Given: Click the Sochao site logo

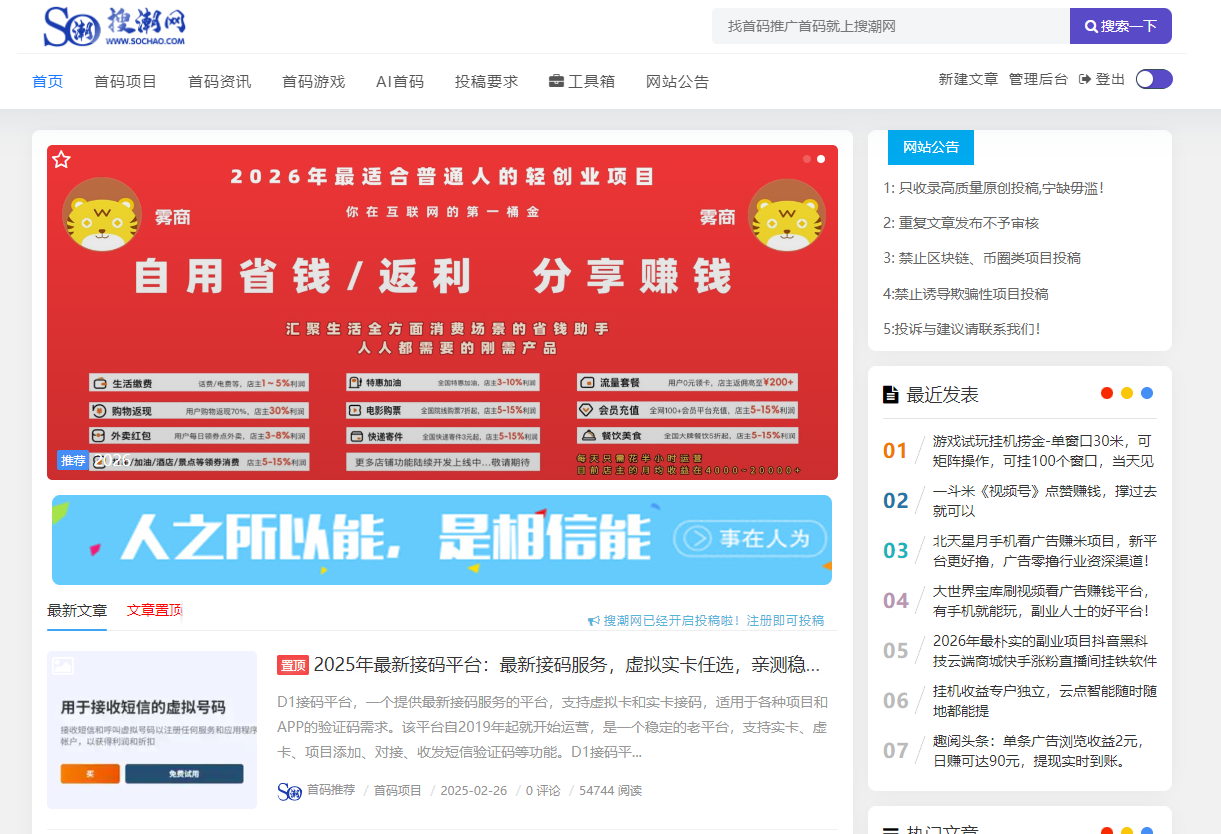Looking at the screenshot, I should (x=114, y=26).
